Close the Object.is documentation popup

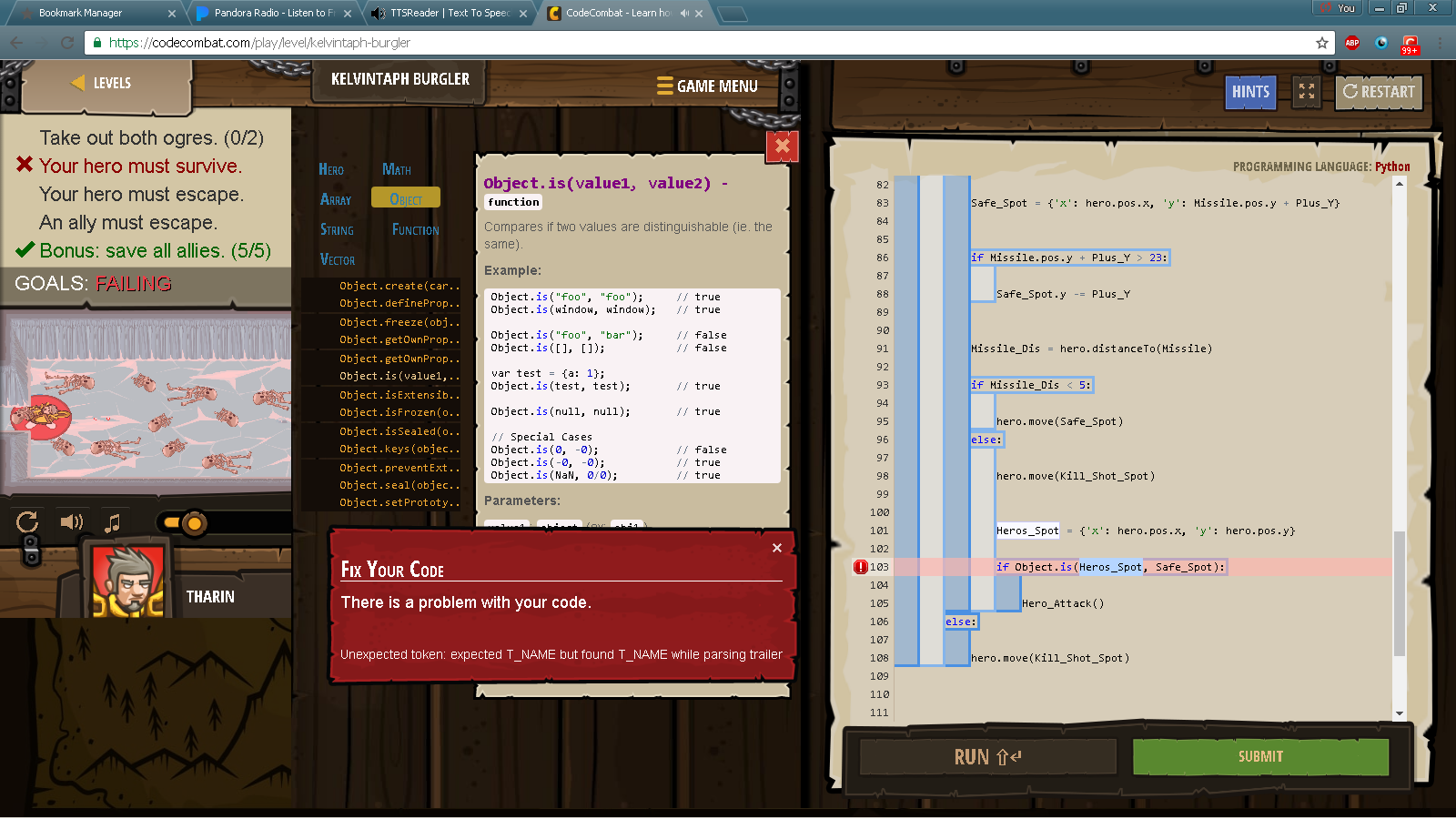point(782,147)
